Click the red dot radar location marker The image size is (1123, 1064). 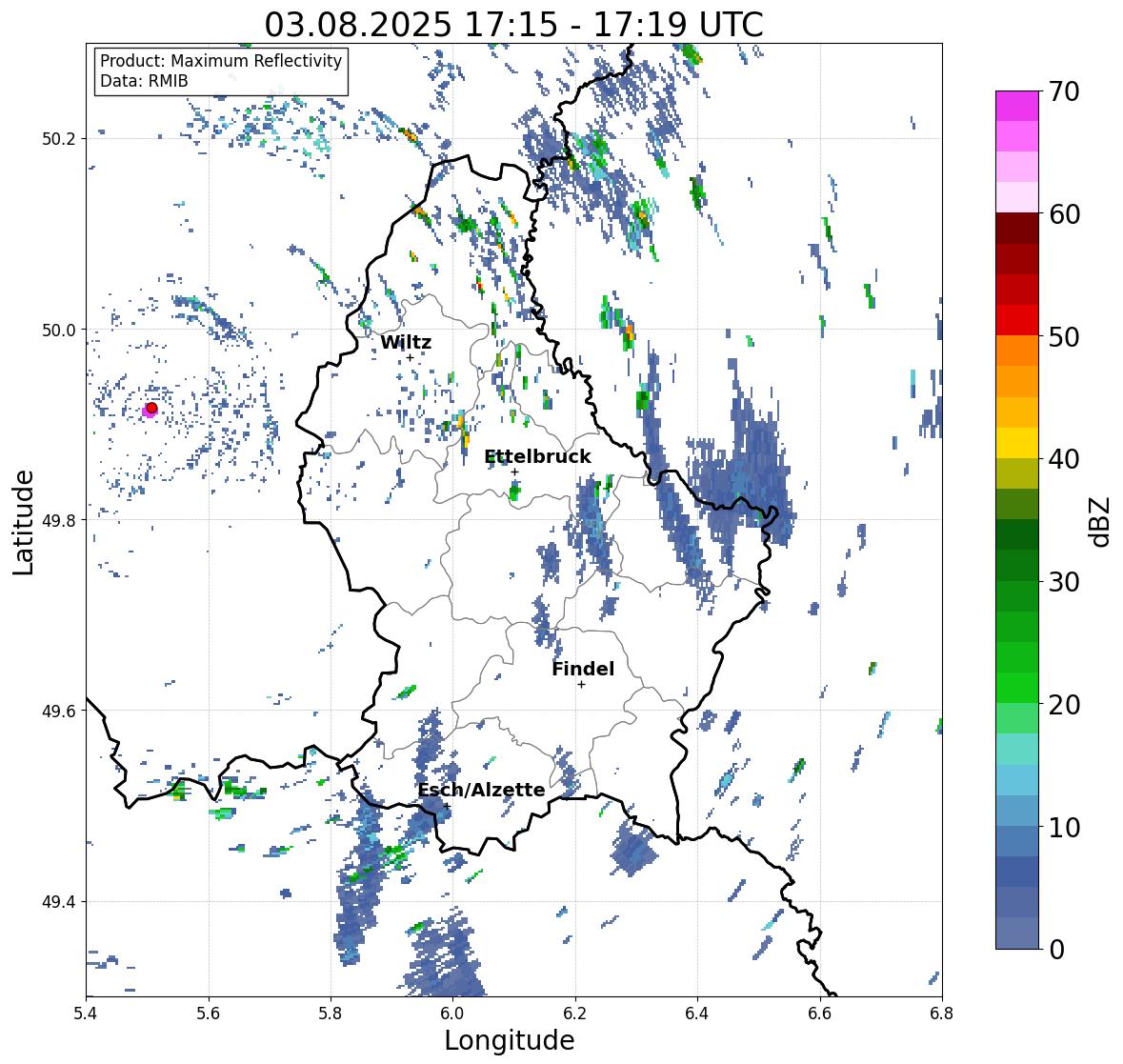tap(151, 408)
